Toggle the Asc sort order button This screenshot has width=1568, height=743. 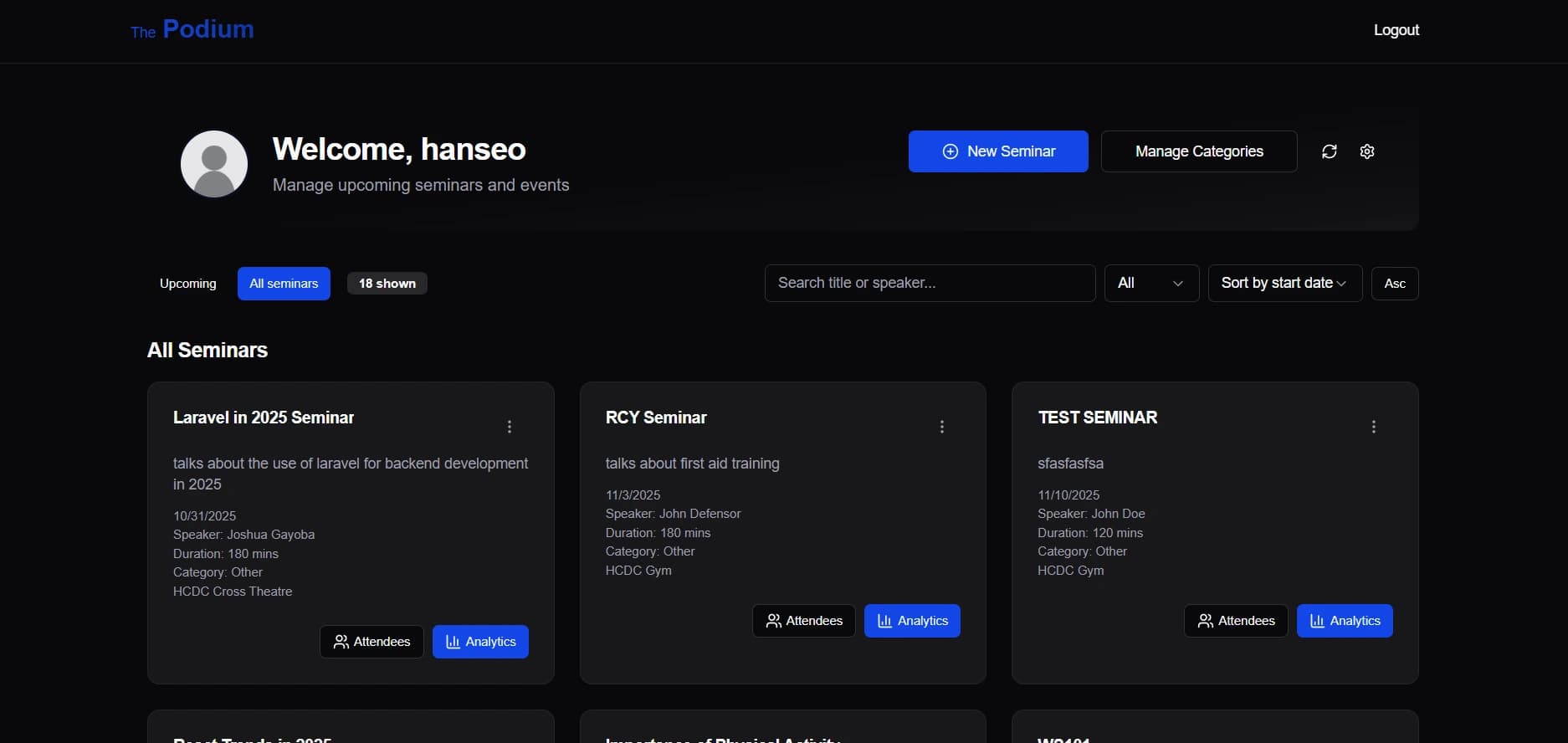point(1395,284)
